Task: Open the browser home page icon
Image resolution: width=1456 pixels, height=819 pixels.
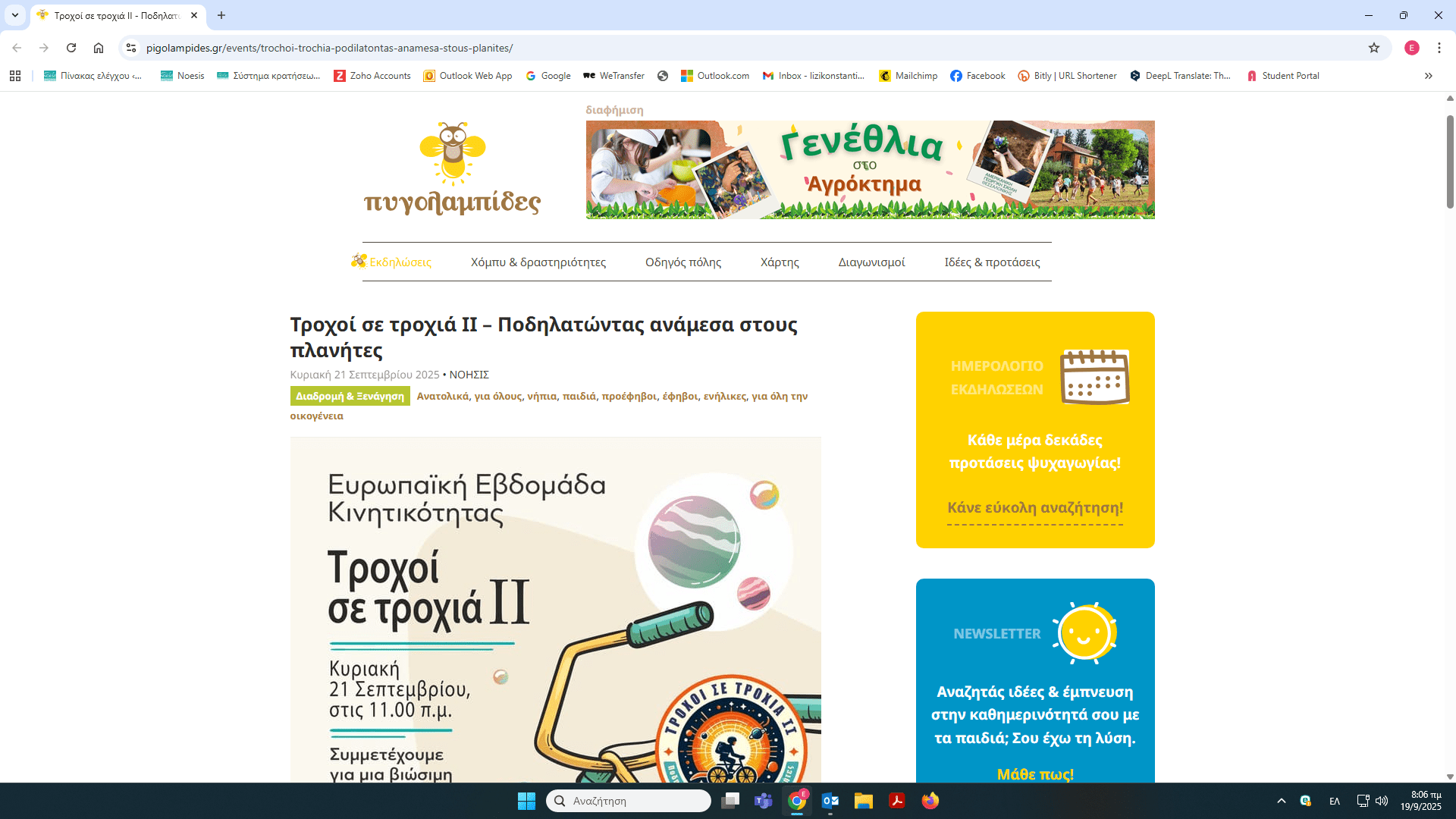Action: pos(99,48)
